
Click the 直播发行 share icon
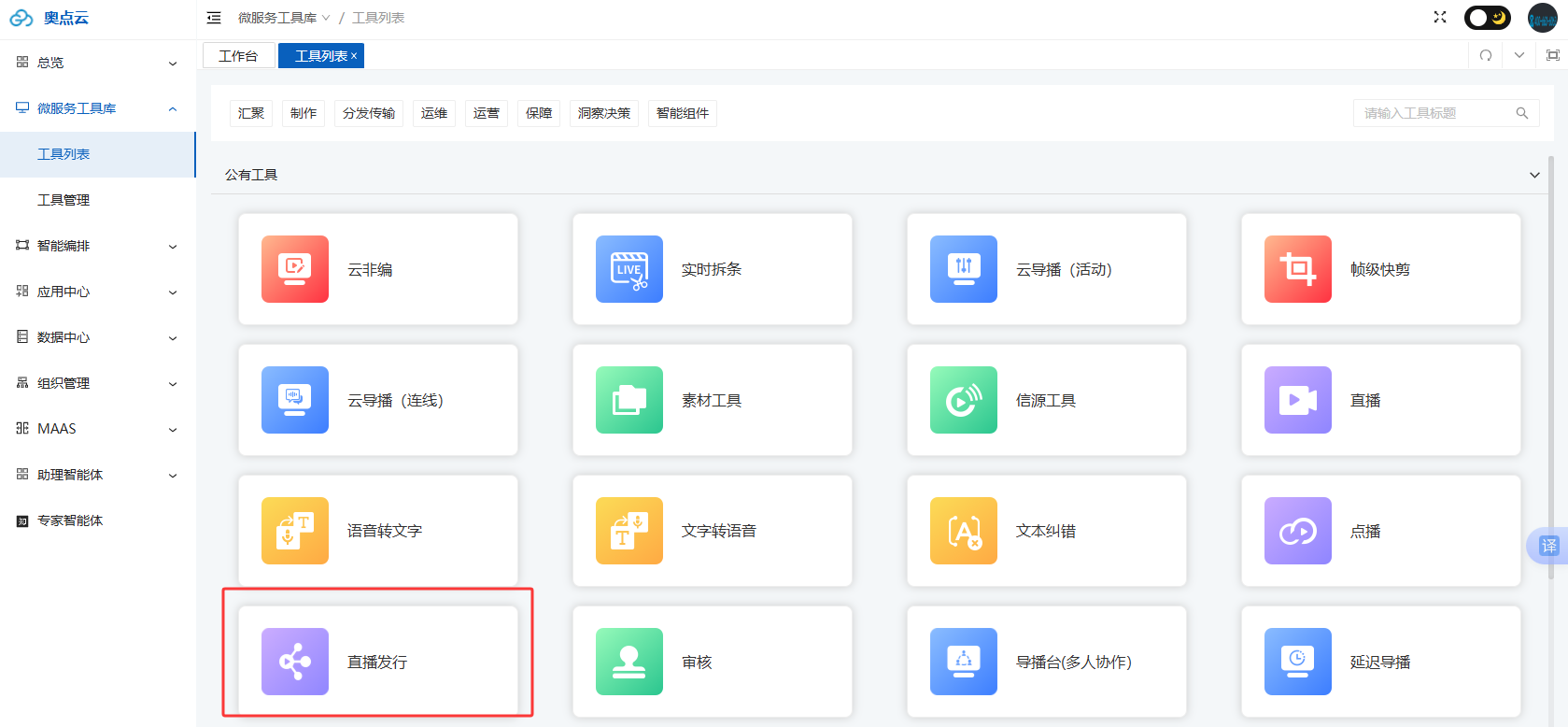point(295,662)
